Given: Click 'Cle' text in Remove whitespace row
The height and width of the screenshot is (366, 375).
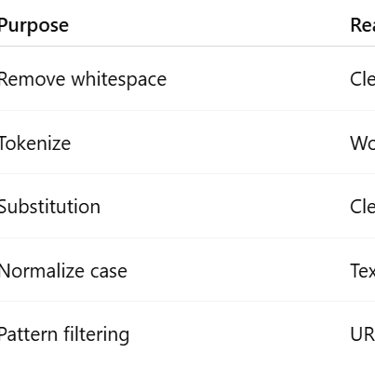Looking at the screenshot, I should coord(363,79).
